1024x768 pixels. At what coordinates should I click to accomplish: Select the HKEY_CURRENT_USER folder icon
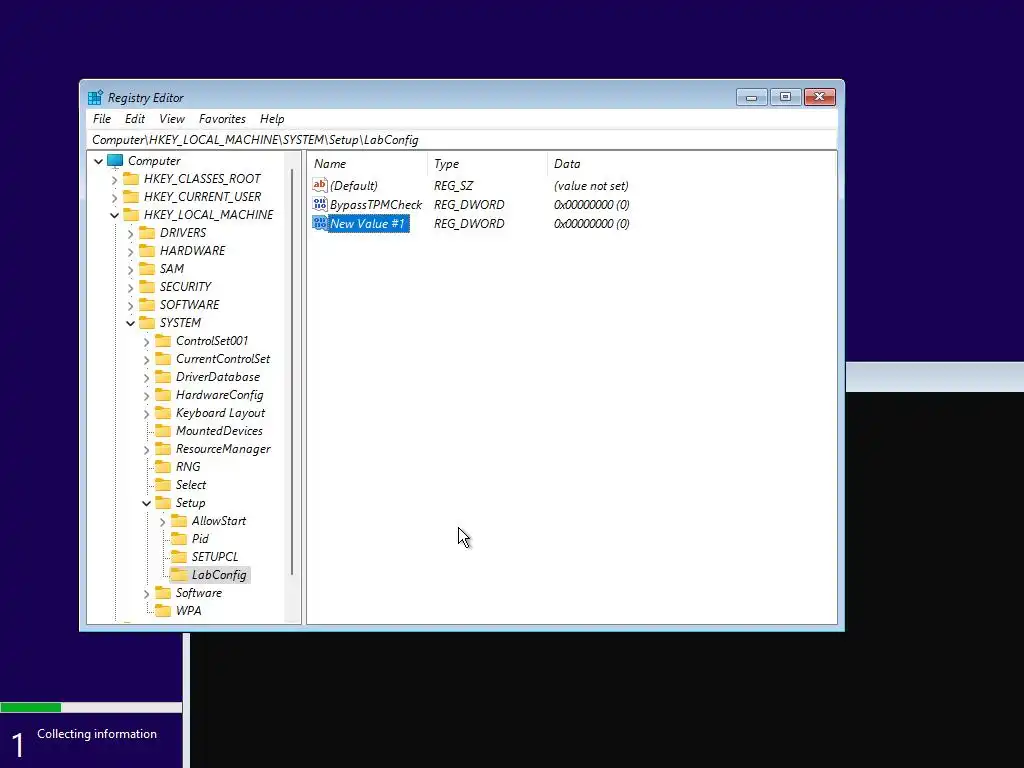coord(131,197)
